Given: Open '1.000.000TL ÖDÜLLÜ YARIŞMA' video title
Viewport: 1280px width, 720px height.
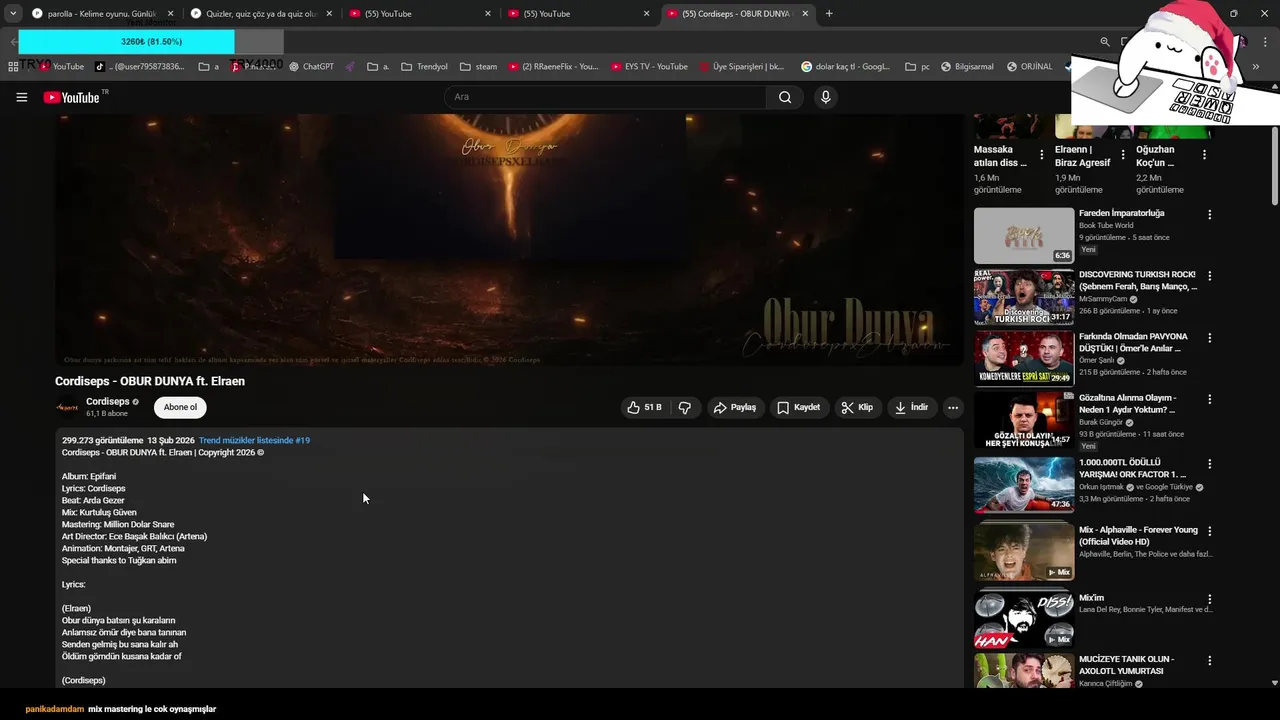Looking at the screenshot, I should [1133, 468].
